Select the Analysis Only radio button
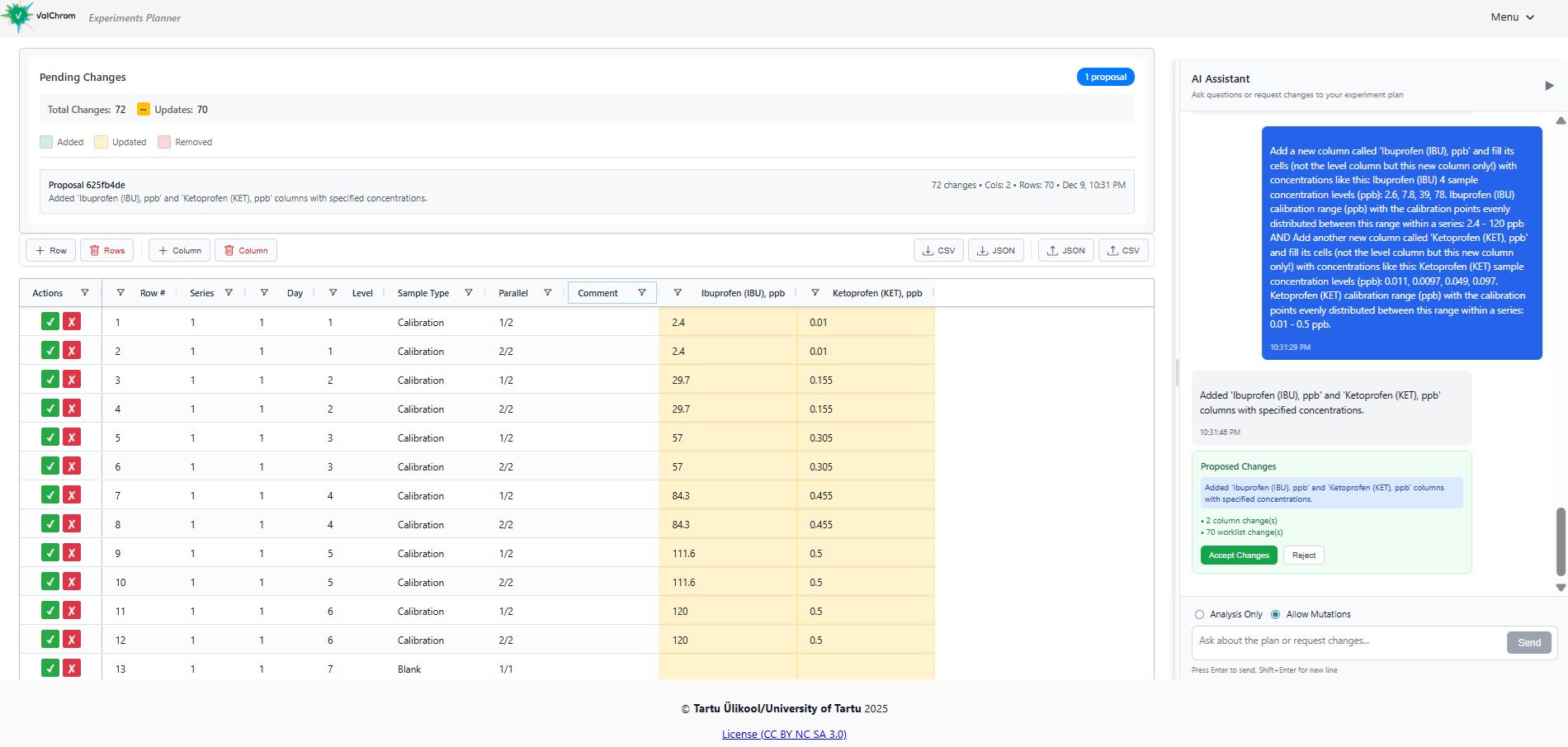 click(x=1199, y=614)
